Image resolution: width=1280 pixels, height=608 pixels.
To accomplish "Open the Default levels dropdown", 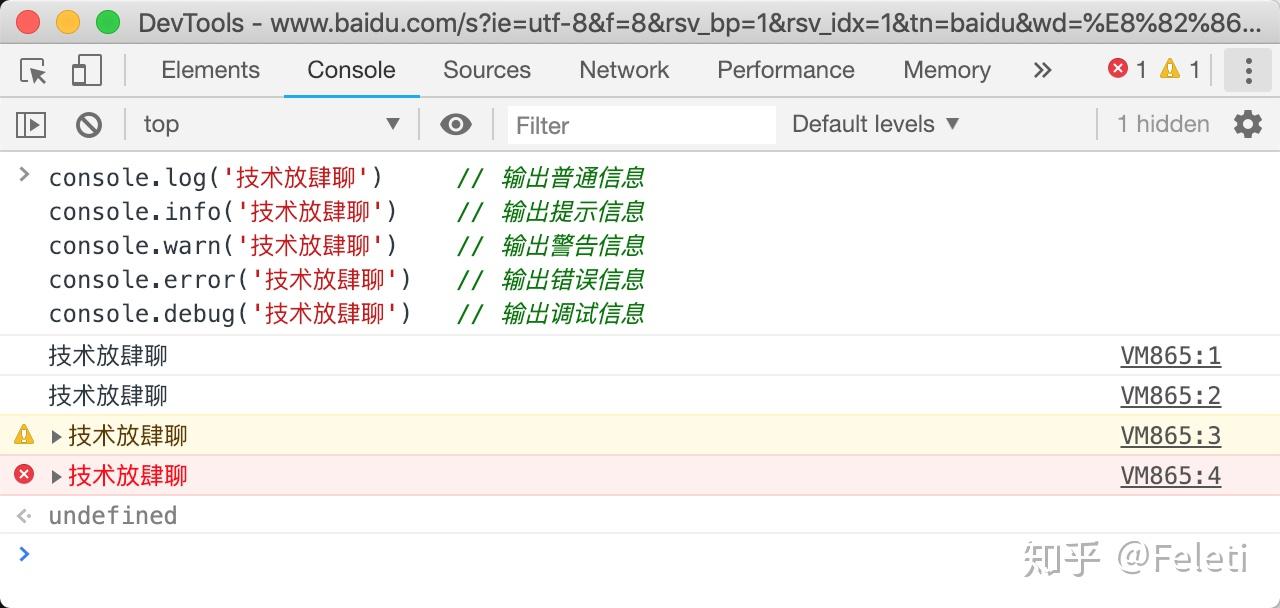I will pyautogui.click(x=875, y=124).
